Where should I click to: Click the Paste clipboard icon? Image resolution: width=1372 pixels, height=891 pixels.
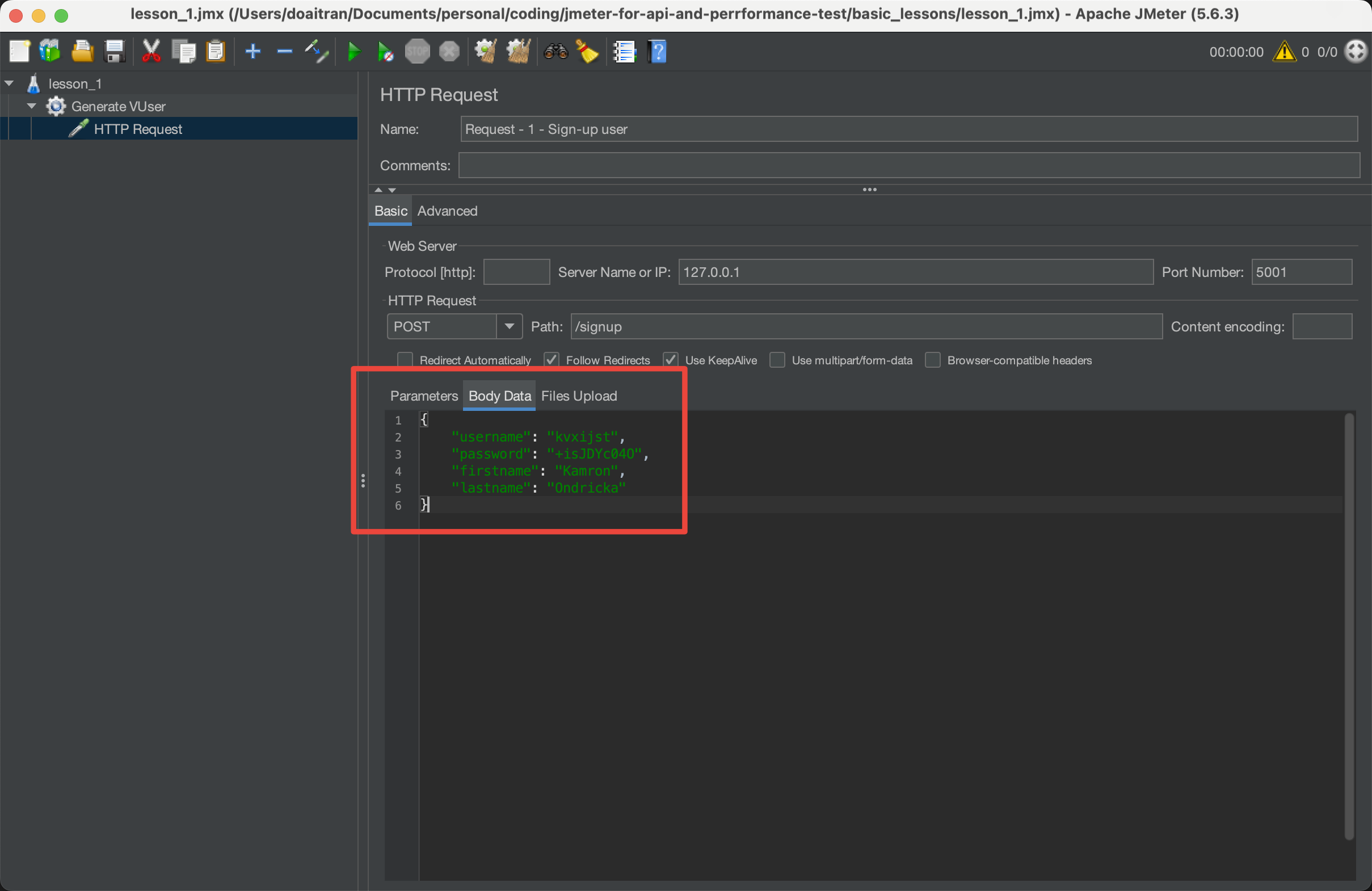216,51
